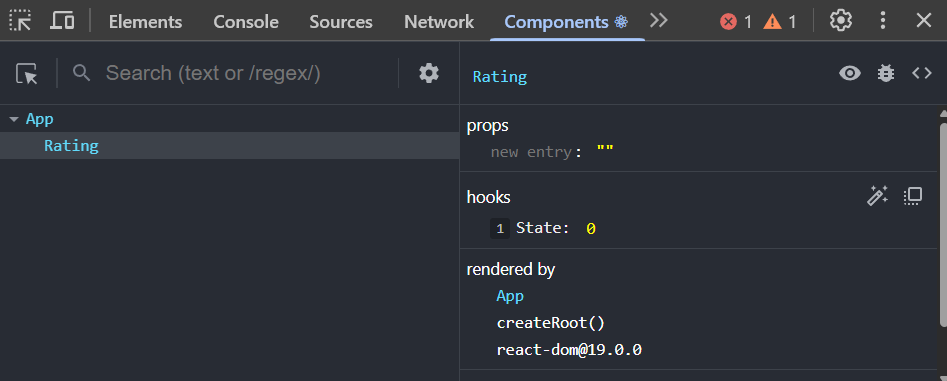The image size is (947, 381).
Task: Click the createRoot() entry
Action: click(x=550, y=323)
